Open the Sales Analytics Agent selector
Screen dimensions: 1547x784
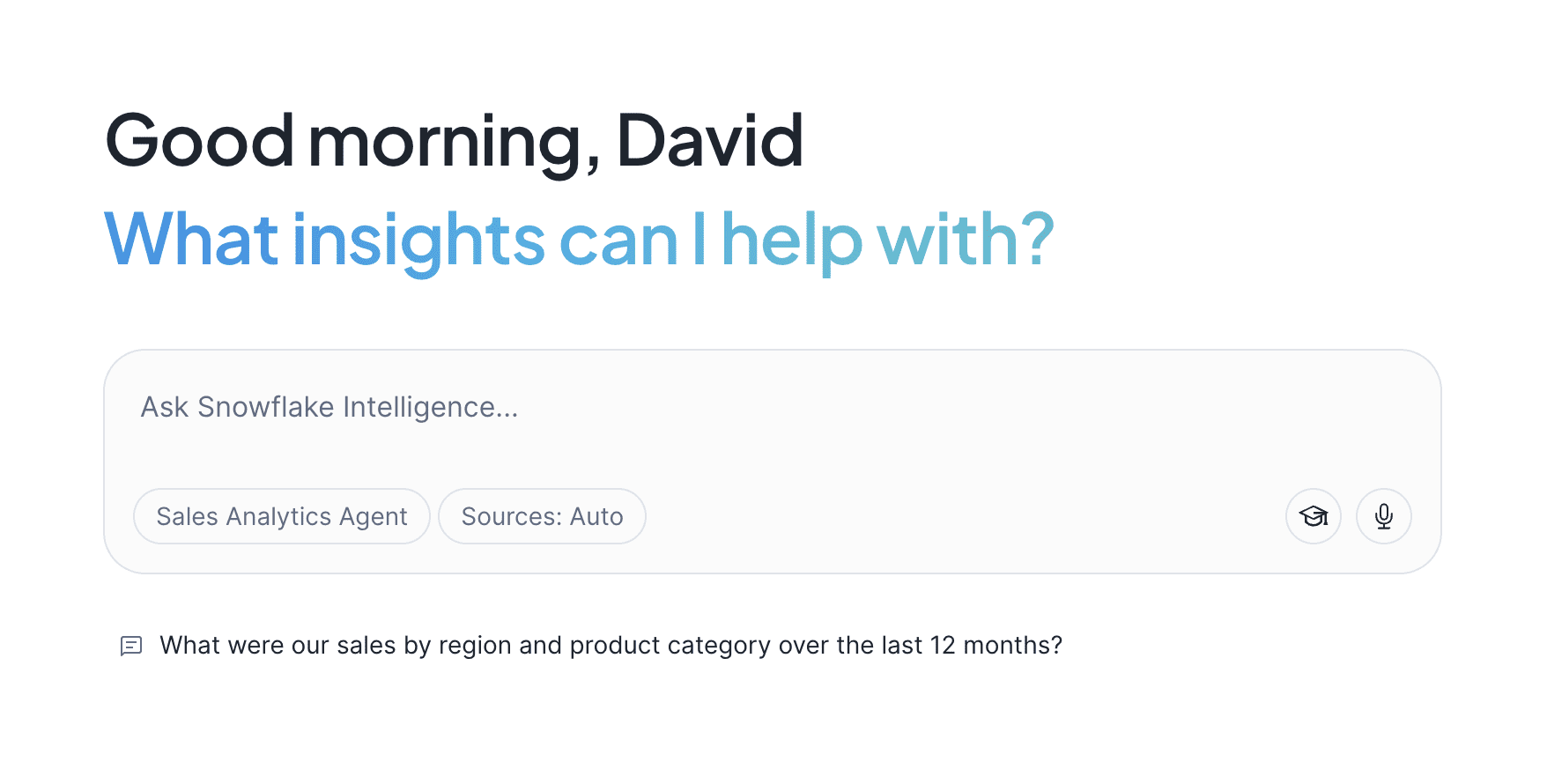click(281, 516)
